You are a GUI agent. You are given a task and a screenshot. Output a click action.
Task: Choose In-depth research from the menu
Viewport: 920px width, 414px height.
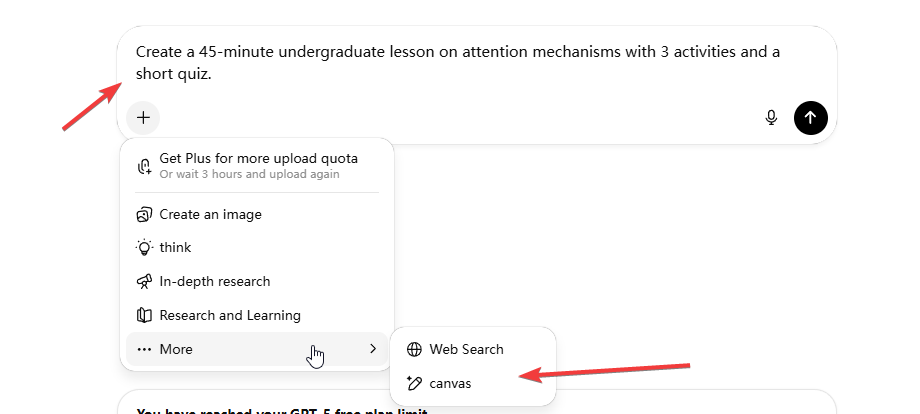pos(214,281)
